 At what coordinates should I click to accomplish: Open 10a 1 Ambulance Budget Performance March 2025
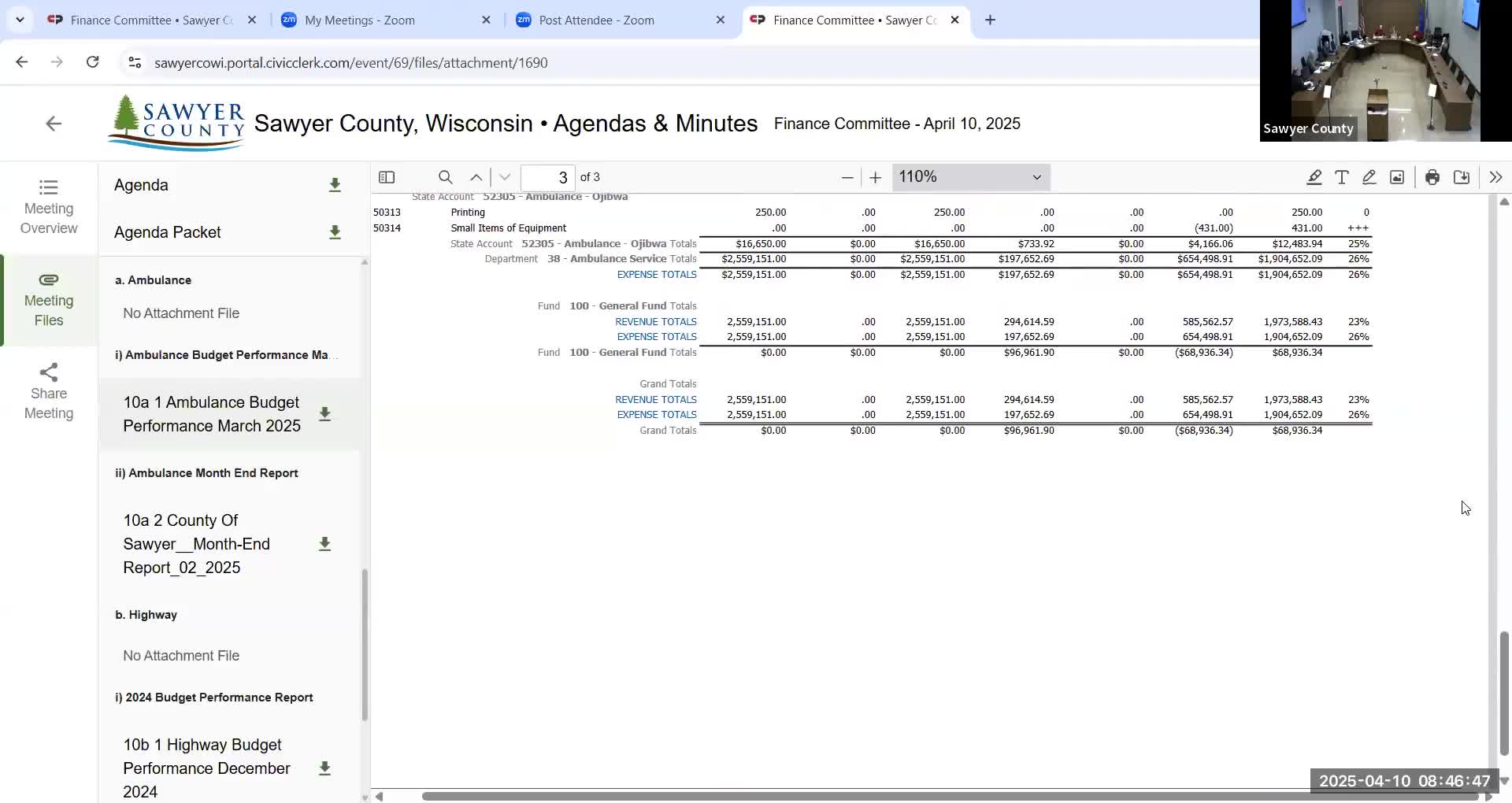212,414
